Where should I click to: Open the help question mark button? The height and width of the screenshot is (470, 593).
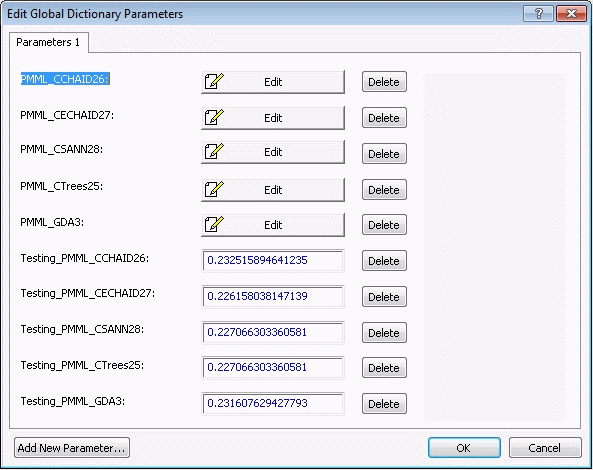pos(539,14)
